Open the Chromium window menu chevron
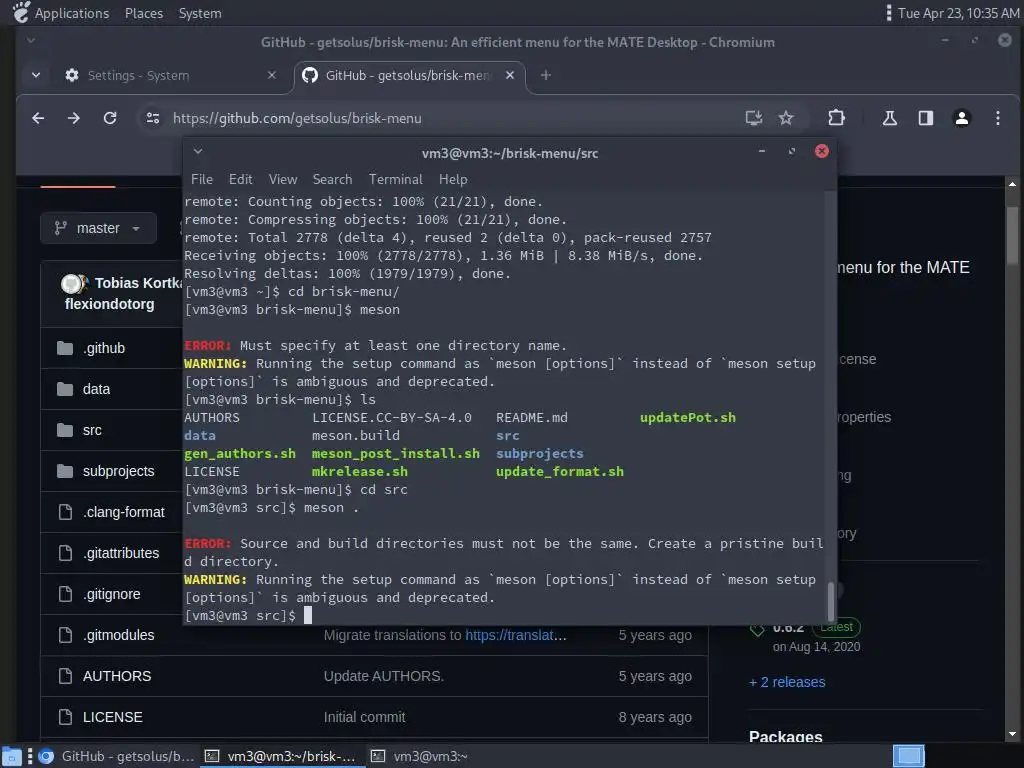 31,40
